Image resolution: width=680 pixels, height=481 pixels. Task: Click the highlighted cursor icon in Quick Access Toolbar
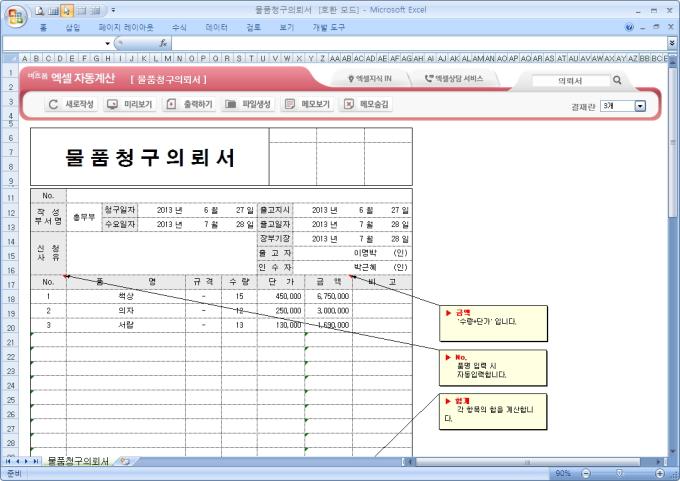(x=67, y=10)
